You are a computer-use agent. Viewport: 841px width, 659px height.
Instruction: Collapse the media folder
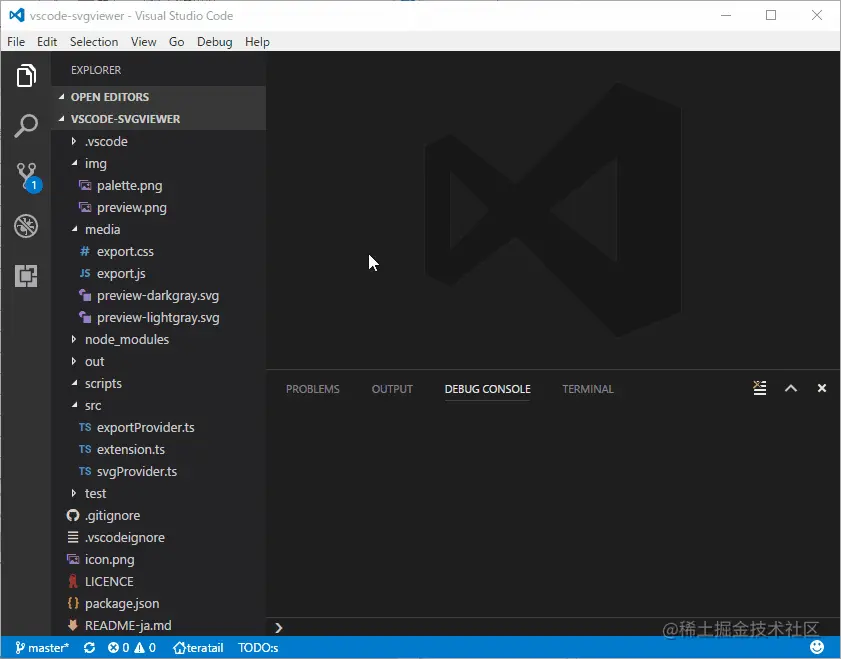tap(159, 229)
